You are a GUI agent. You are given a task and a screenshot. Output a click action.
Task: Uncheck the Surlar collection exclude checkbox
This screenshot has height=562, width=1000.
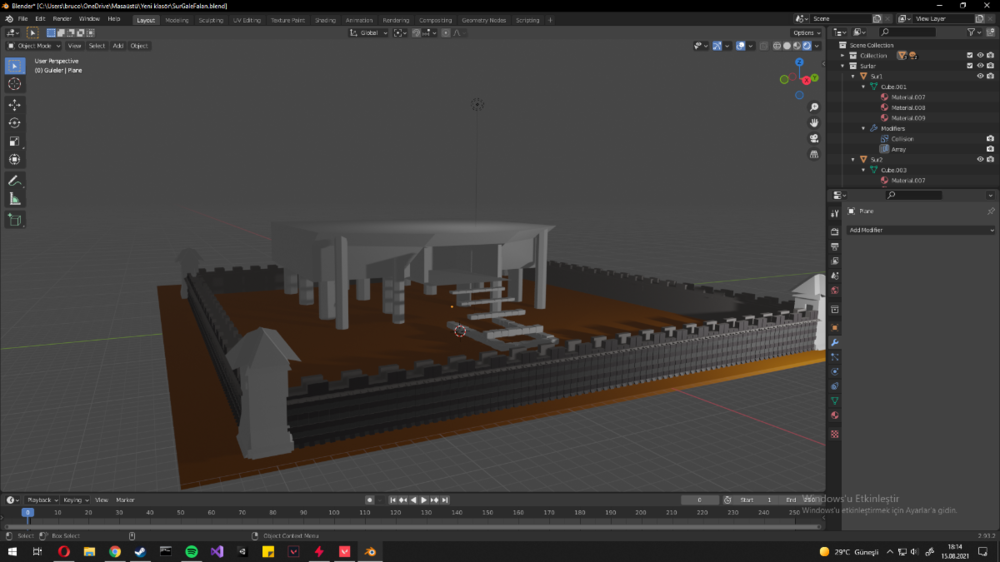click(x=969, y=66)
